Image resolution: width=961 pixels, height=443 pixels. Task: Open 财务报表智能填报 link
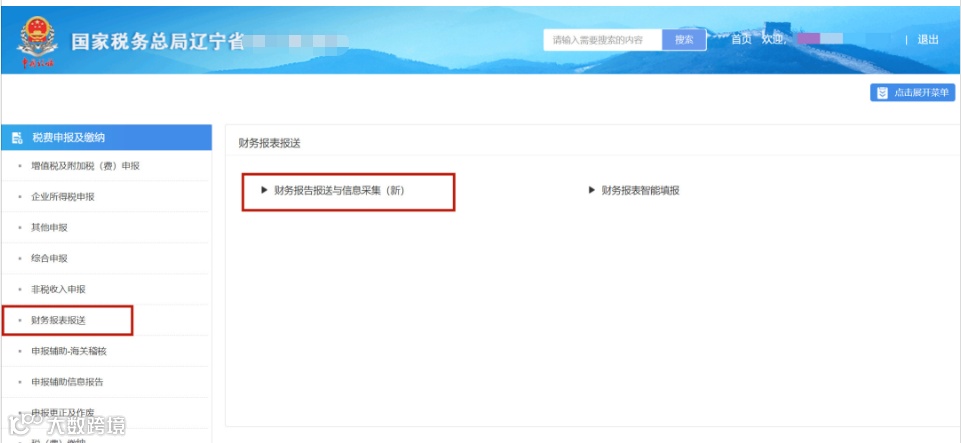point(640,191)
